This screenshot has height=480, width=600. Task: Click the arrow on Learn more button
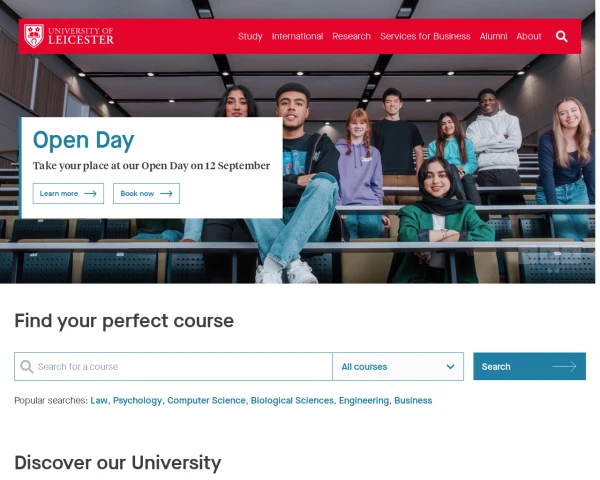coord(90,194)
